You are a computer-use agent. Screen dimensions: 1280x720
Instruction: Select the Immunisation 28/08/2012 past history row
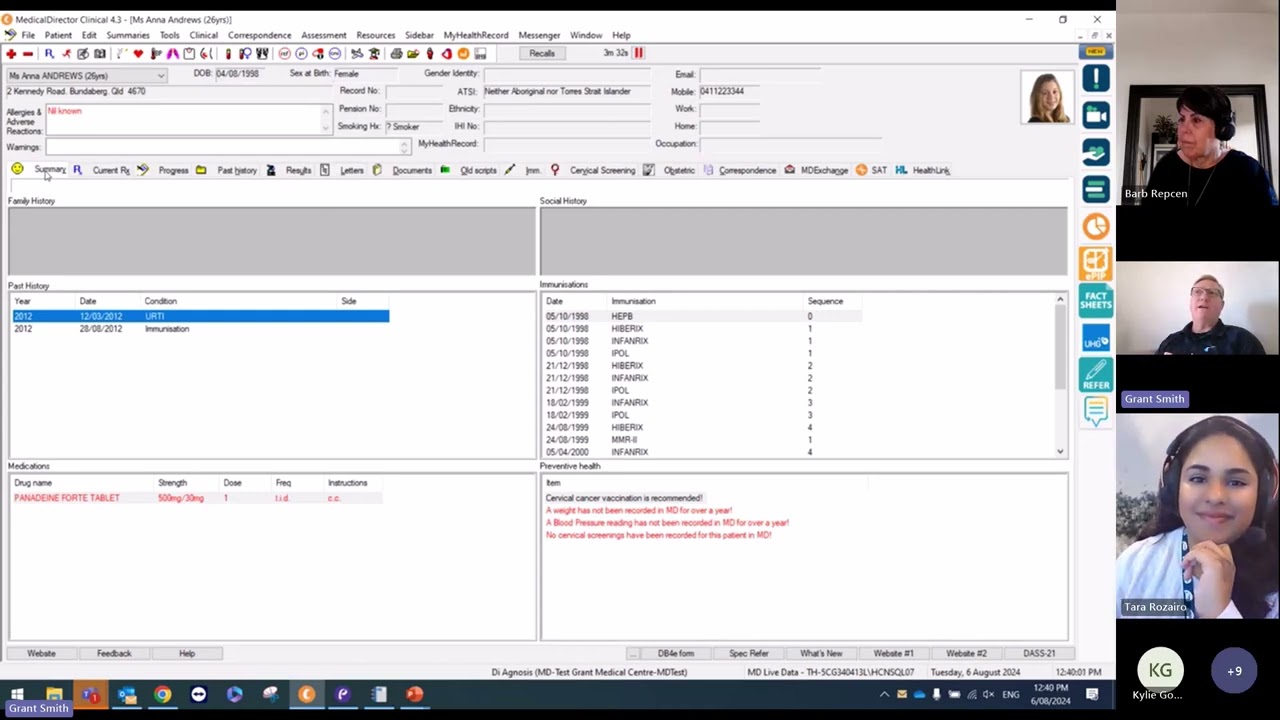click(x=200, y=329)
